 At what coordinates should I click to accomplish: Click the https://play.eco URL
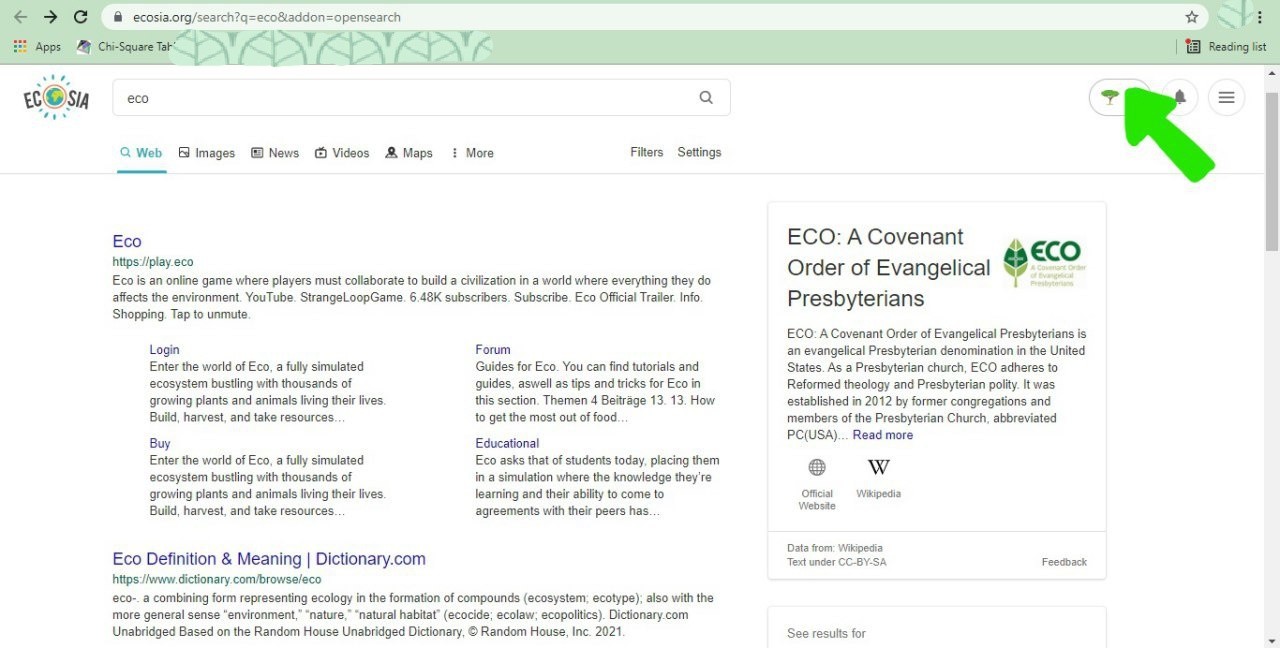153,262
